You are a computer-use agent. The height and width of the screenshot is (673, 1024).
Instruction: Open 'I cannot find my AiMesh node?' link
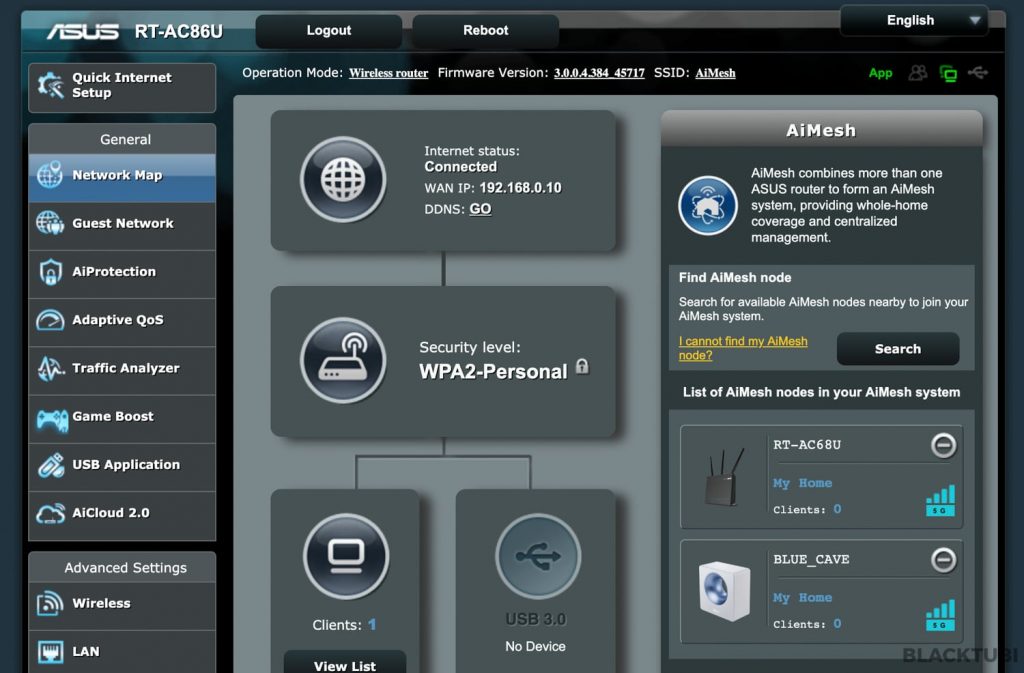click(x=743, y=348)
